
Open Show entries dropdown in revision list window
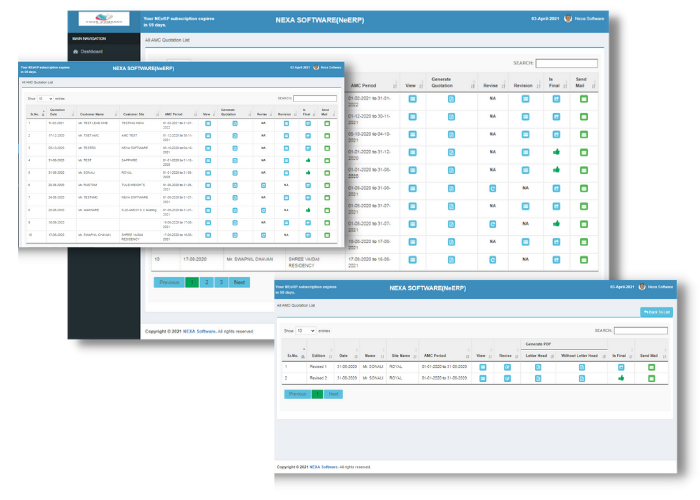pos(306,330)
